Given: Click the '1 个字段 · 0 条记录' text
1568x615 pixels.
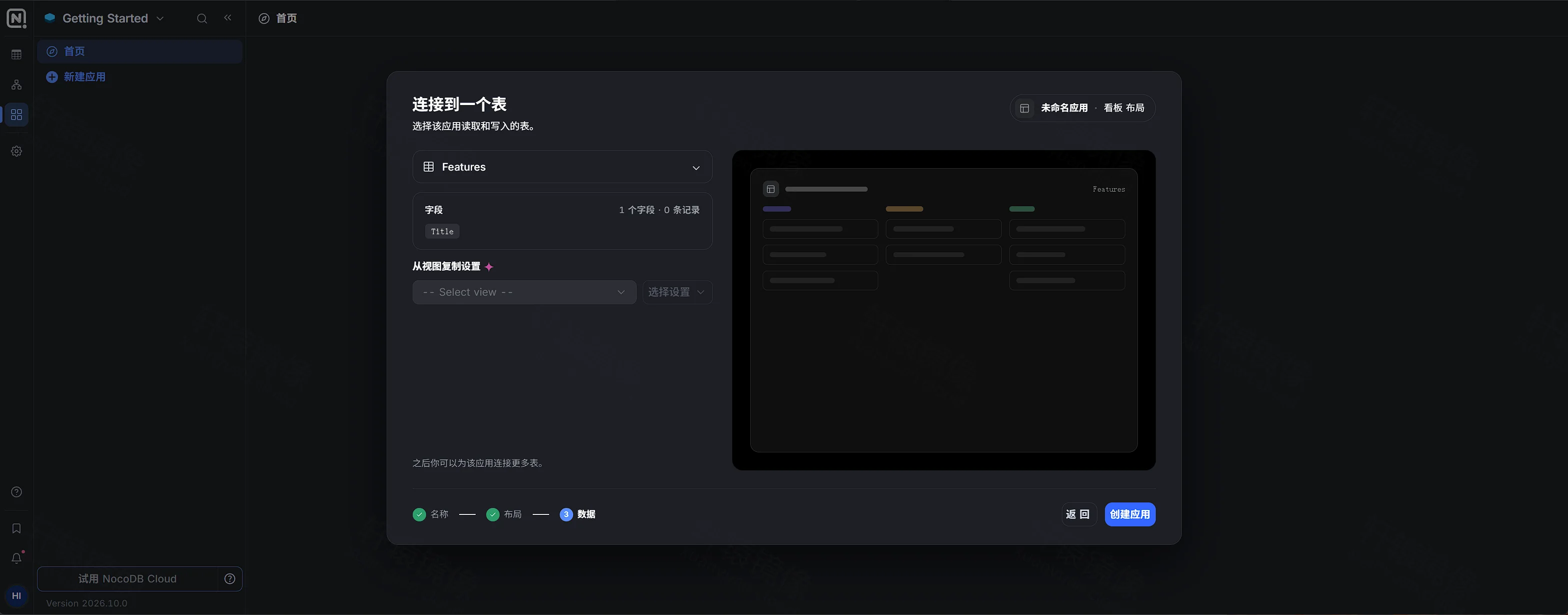Looking at the screenshot, I should click(659, 210).
